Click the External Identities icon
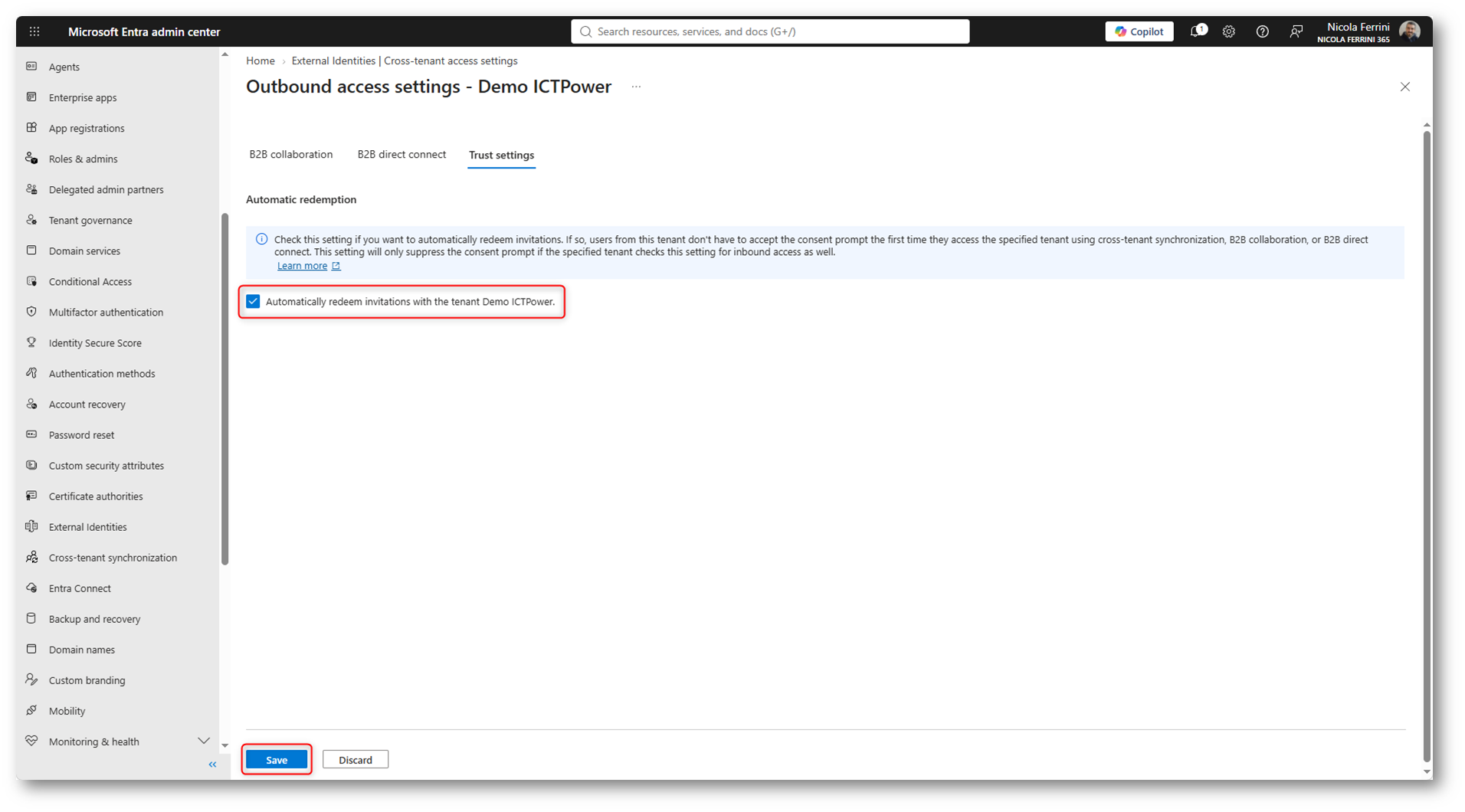 coord(31,526)
